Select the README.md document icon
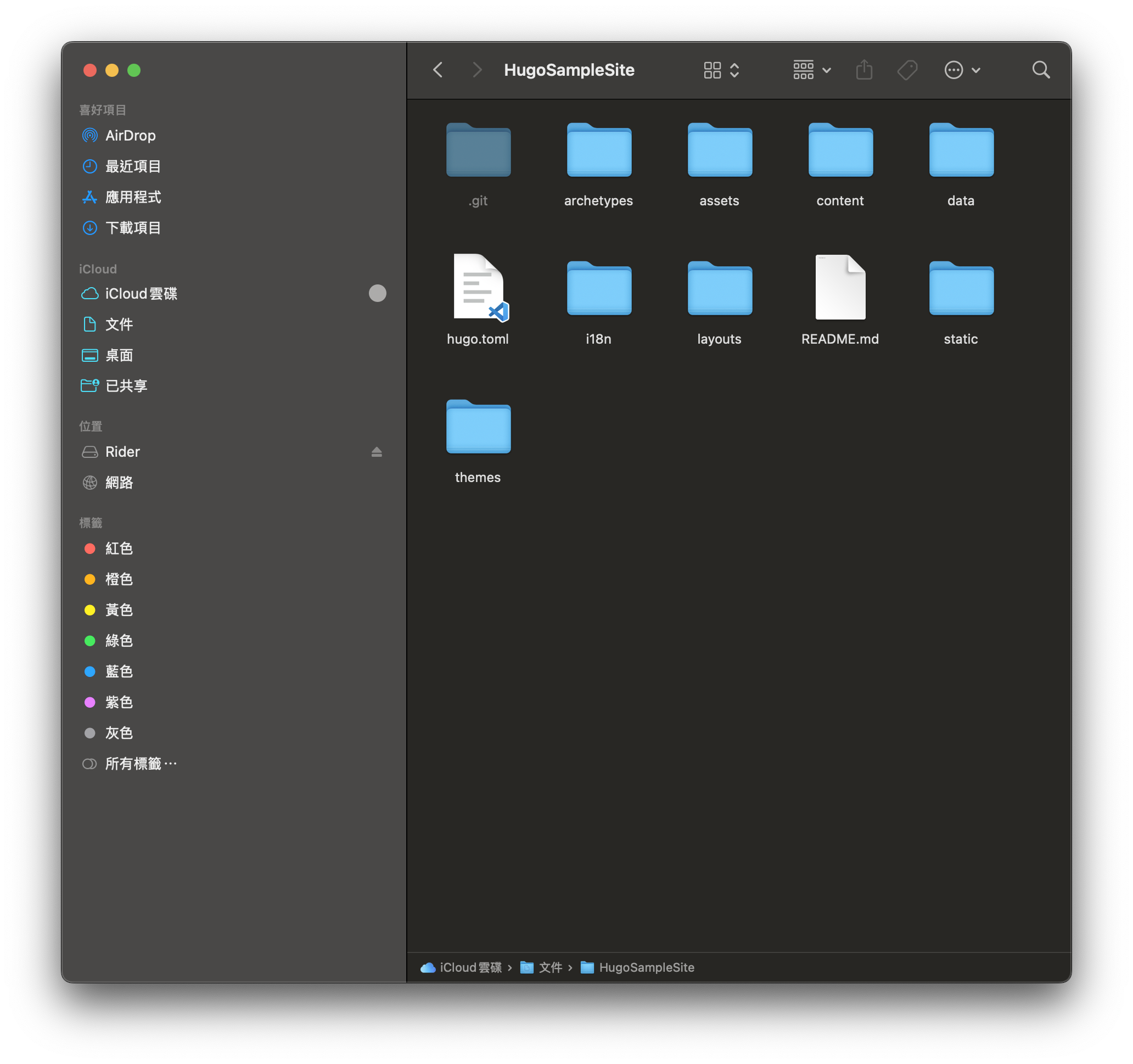1133x1064 pixels. point(840,287)
